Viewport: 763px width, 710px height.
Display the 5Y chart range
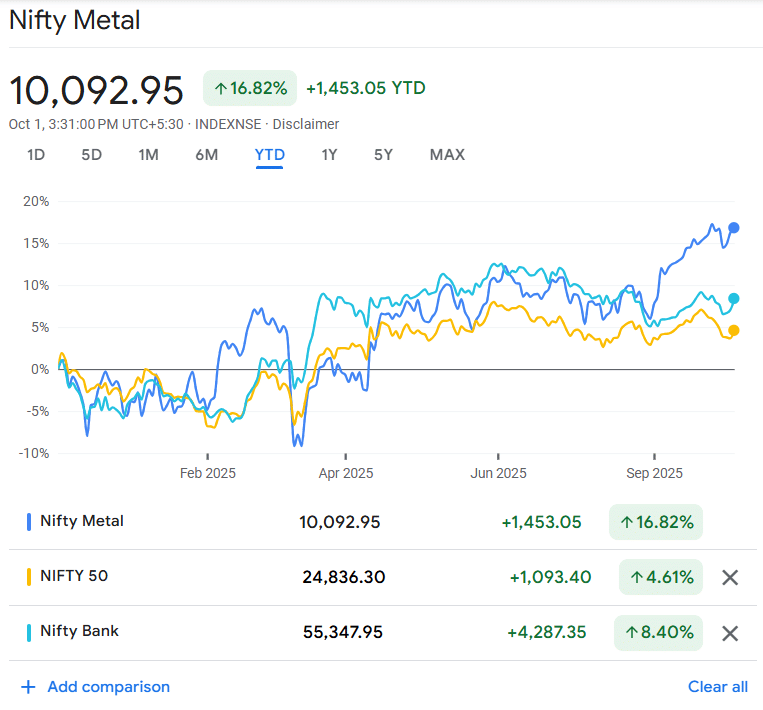[x=383, y=155]
